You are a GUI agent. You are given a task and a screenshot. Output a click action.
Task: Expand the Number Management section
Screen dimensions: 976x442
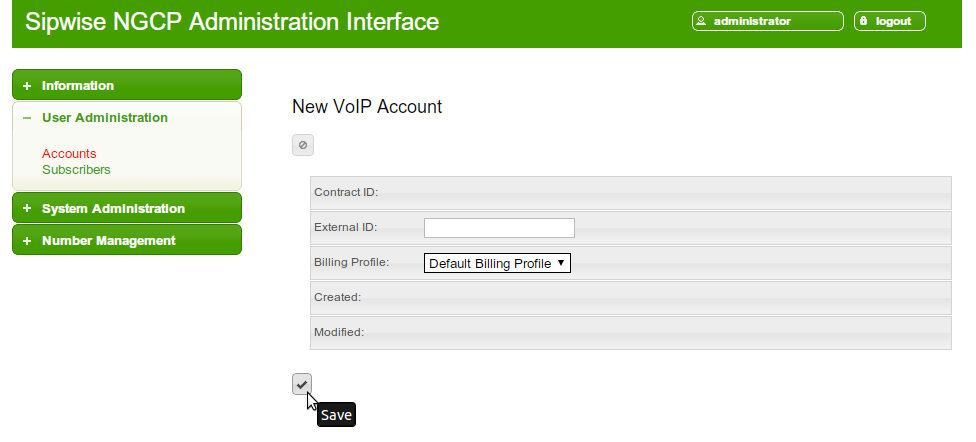point(127,240)
